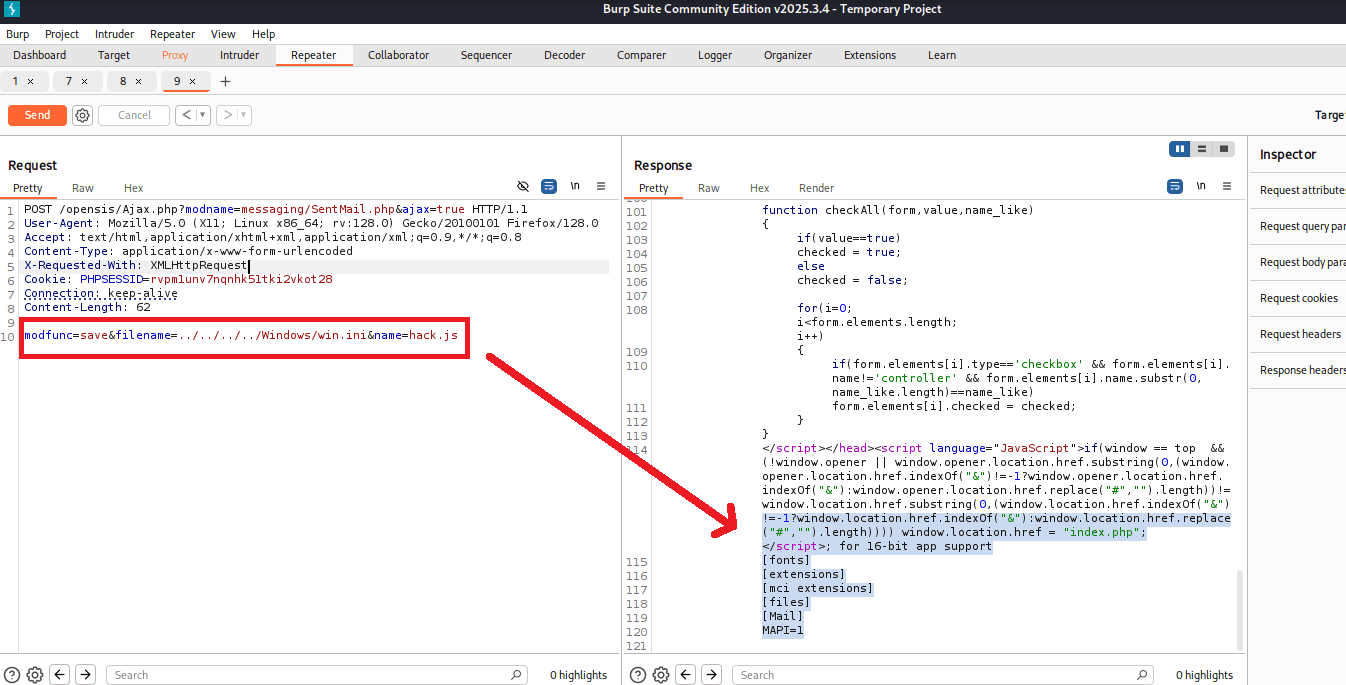Expand Response headers in Inspector
This screenshot has height=685, width=1346.
pyautogui.click(x=1298, y=370)
